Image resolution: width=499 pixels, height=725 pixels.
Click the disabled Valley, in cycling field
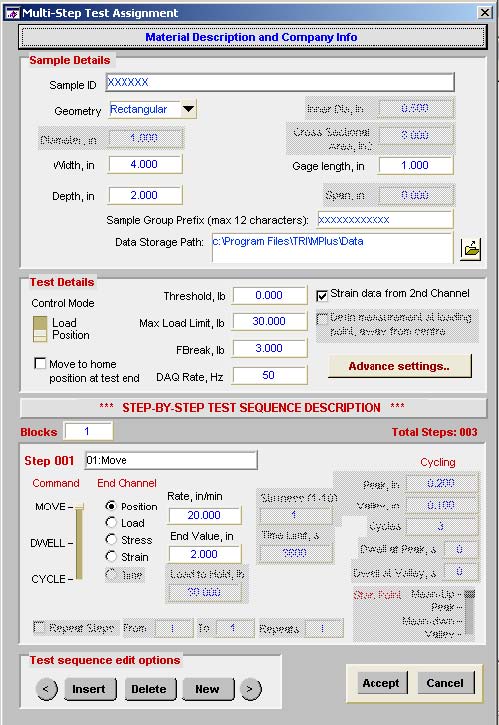coord(441,505)
